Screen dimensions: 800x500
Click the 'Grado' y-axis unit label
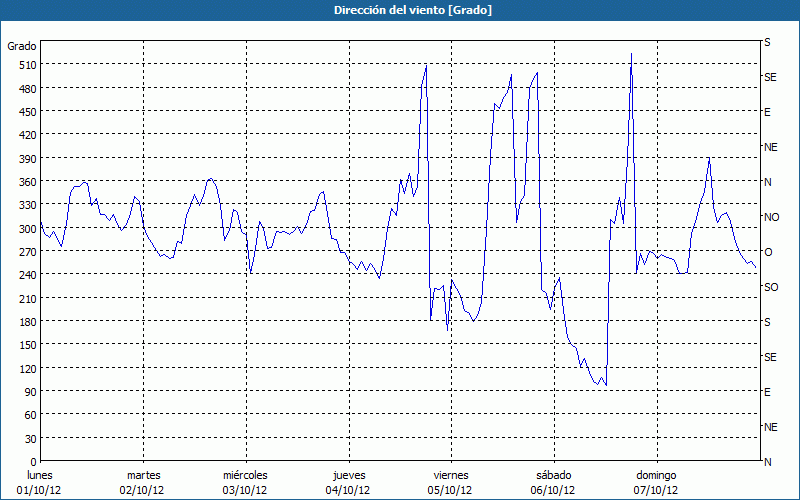click(x=22, y=46)
